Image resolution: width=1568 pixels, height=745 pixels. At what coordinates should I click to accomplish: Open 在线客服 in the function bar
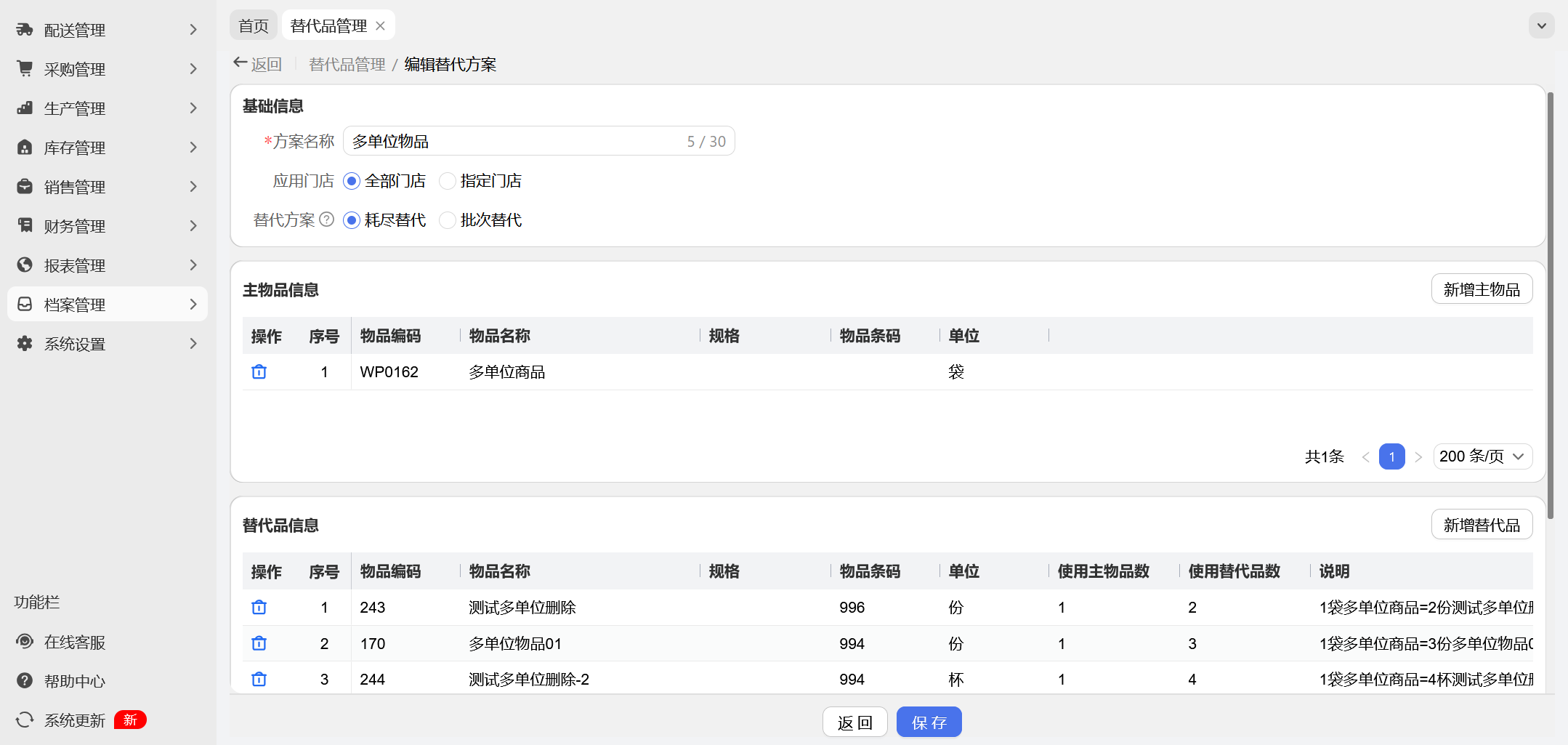pos(75,643)
